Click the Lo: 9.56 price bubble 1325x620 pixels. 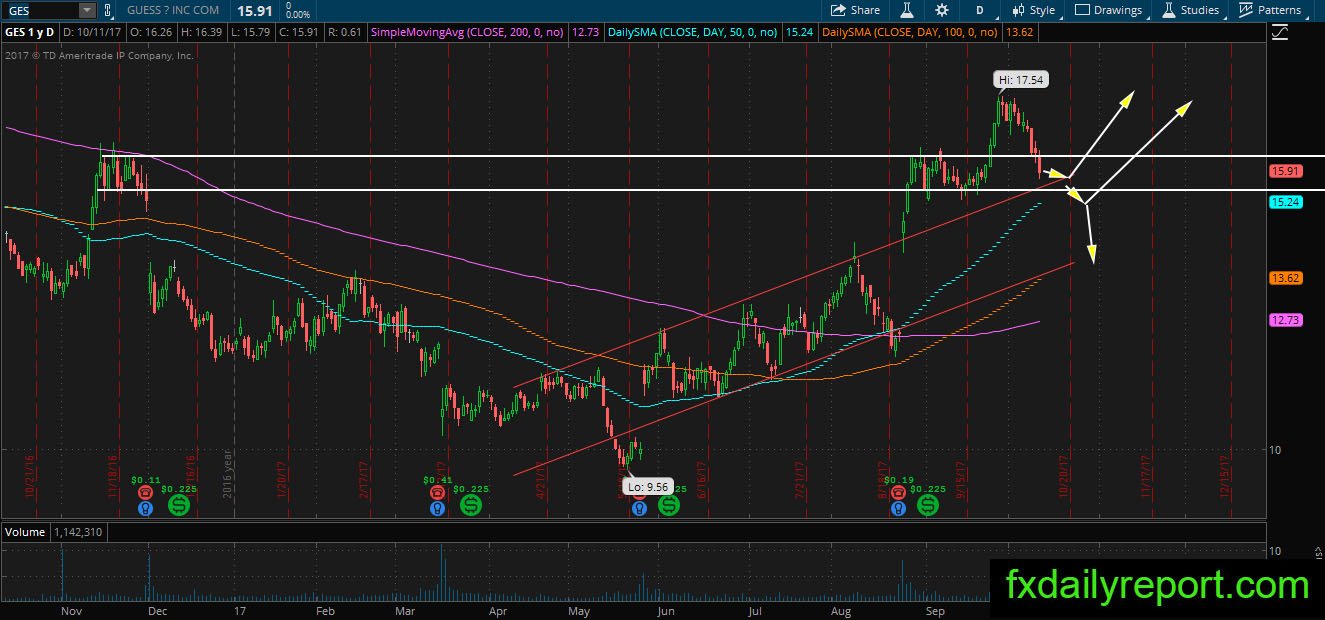[x=647, y=487]
